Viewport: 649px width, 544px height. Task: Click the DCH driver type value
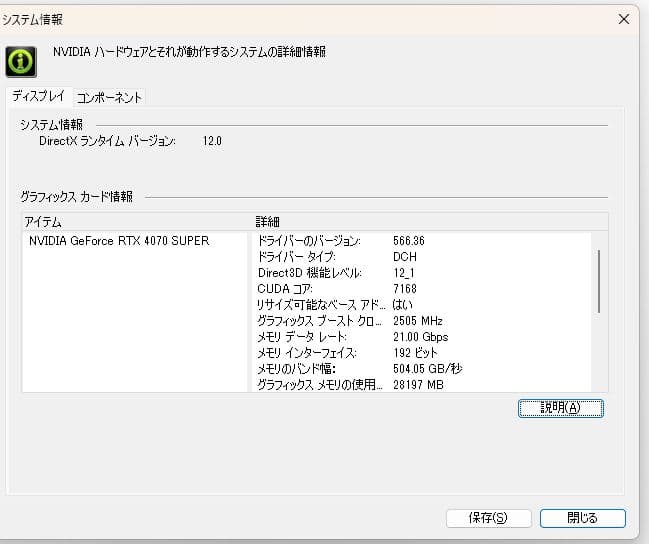tap(405, 257)
